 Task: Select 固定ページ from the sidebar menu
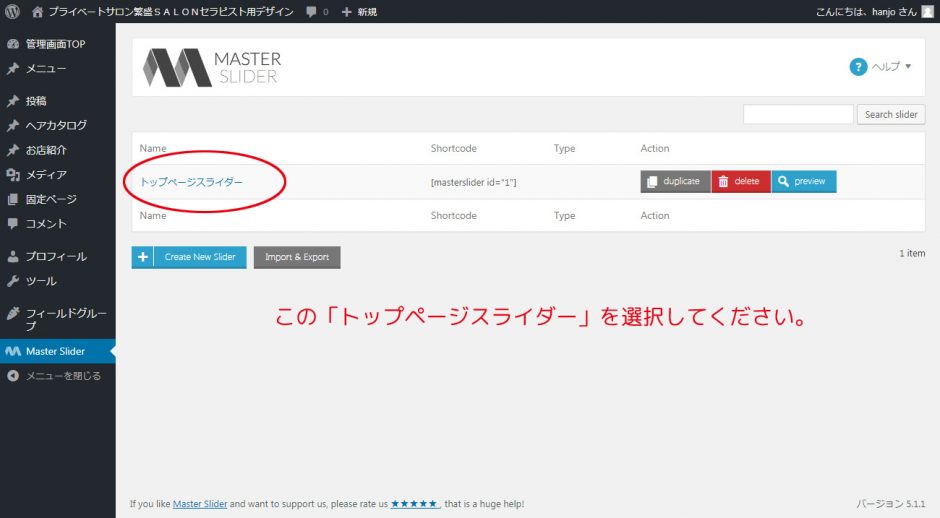click(51, 199)
